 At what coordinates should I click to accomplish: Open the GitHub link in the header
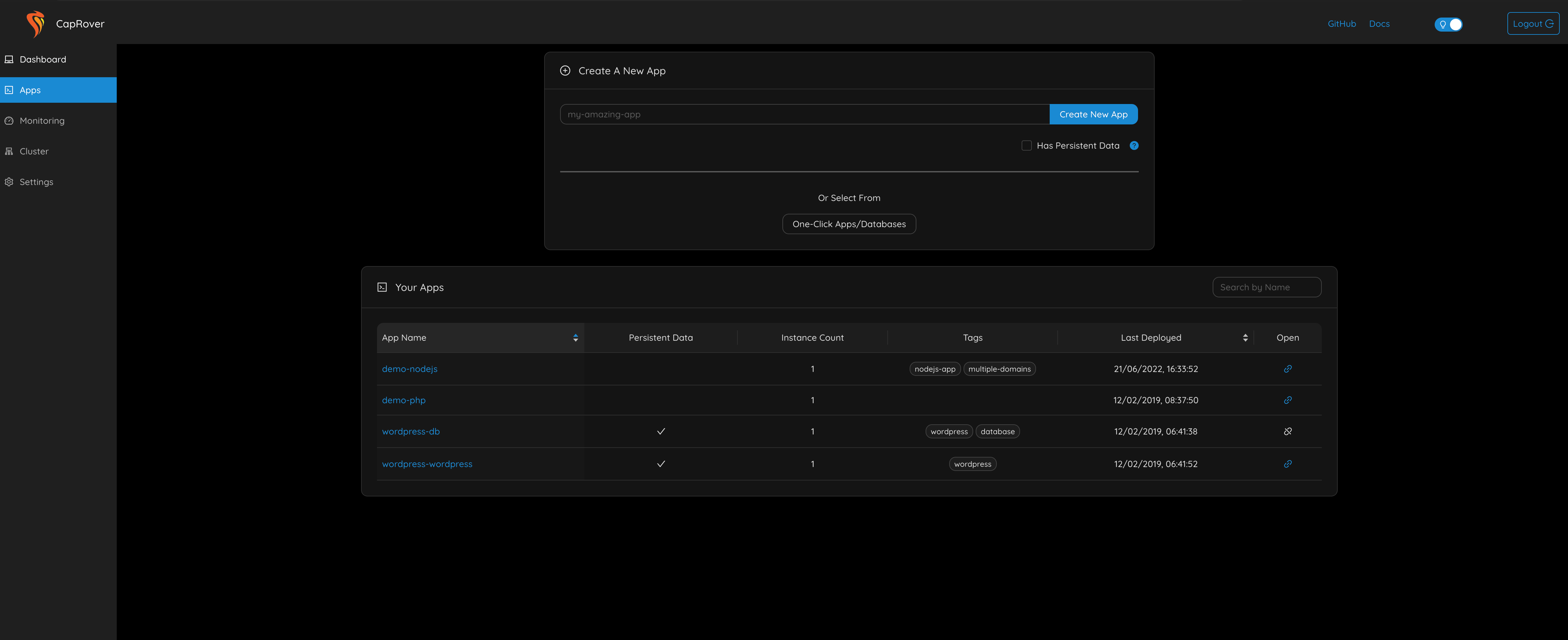(1342, 24)
